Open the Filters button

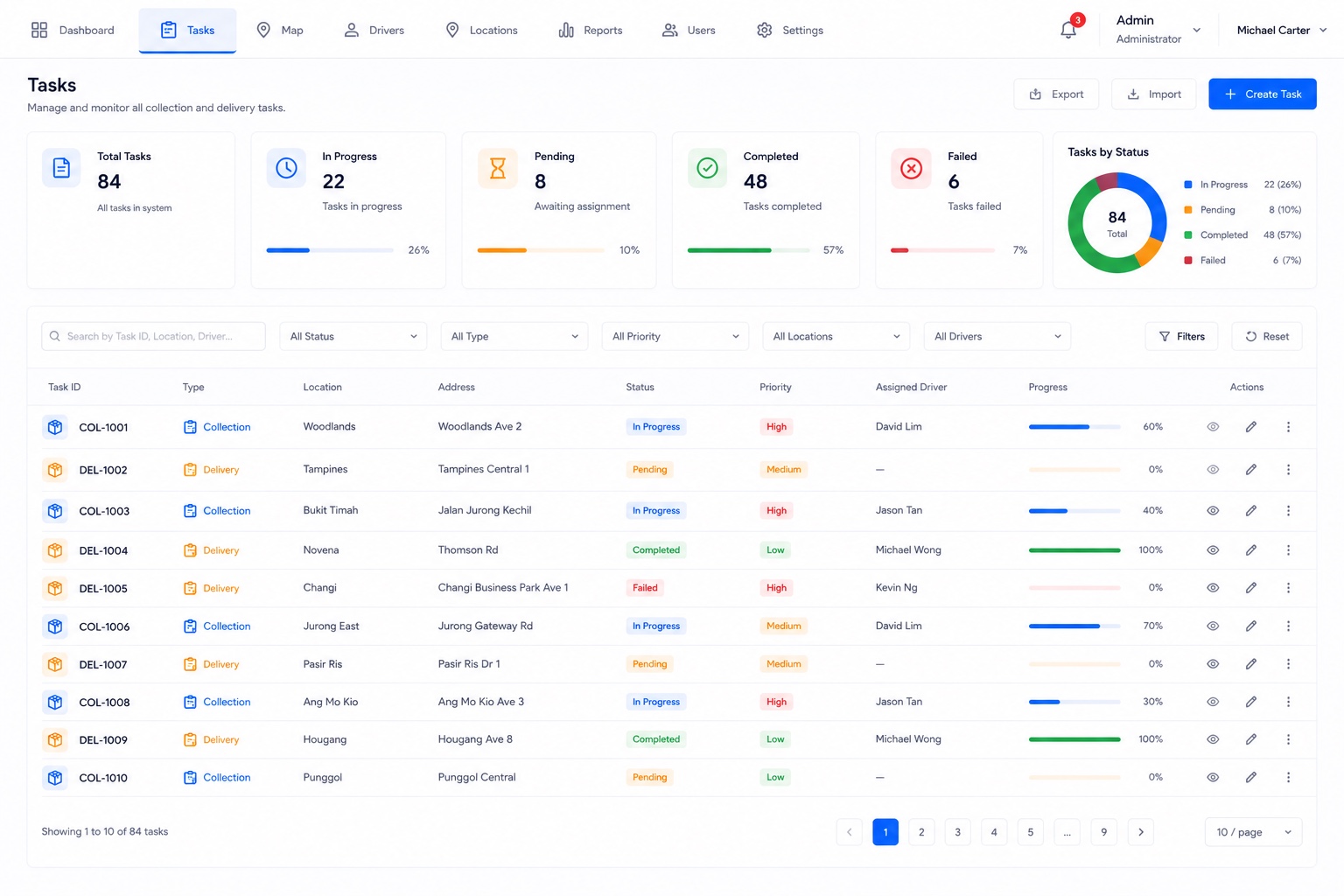[x=1181, y=336]
